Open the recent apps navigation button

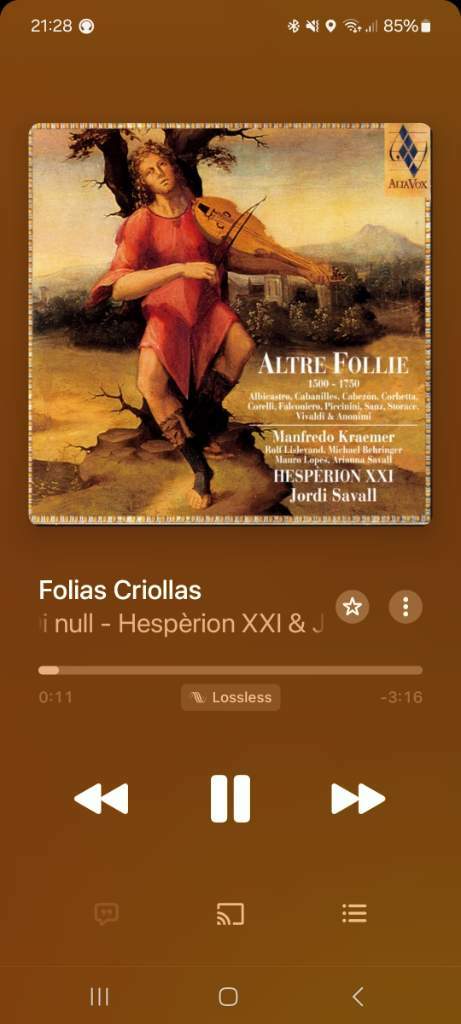pos(99,997)
